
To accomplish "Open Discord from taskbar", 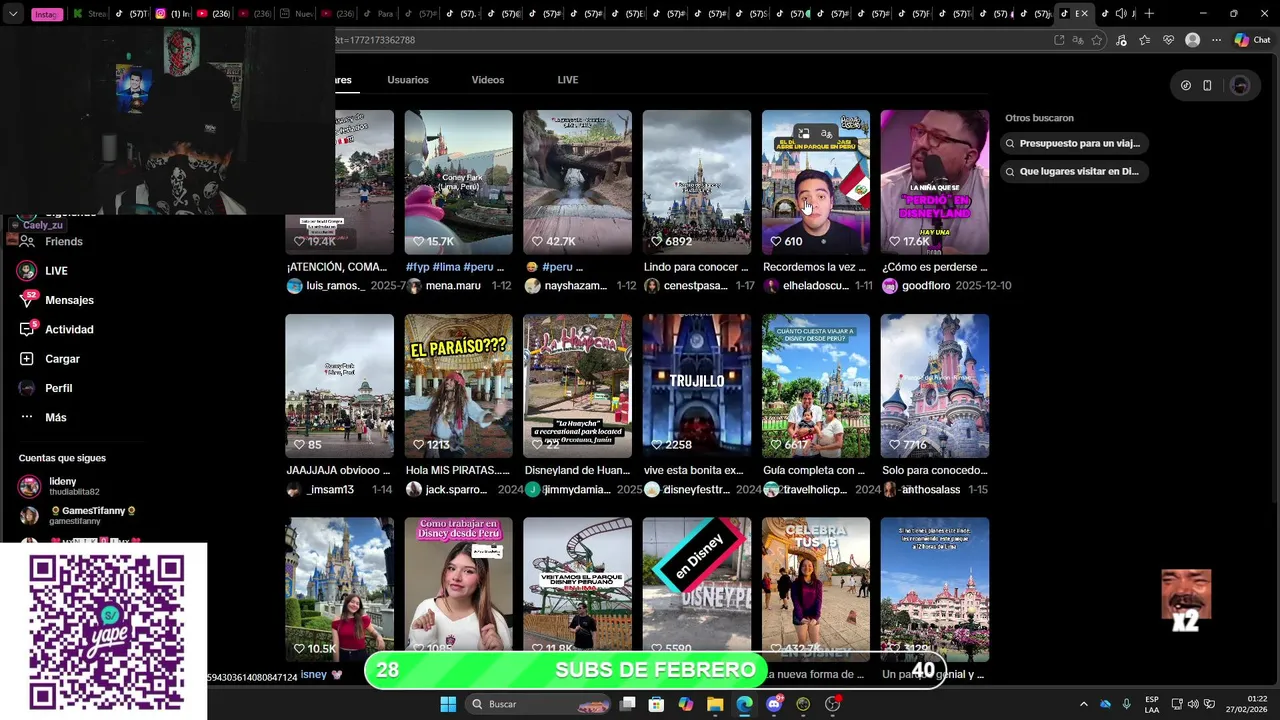I will point(774,704).
